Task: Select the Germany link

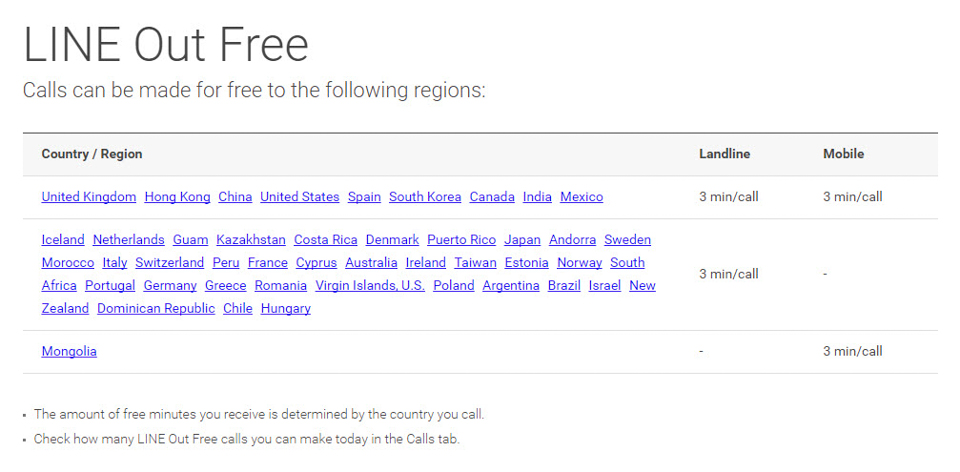Action: tap(170, 285)
